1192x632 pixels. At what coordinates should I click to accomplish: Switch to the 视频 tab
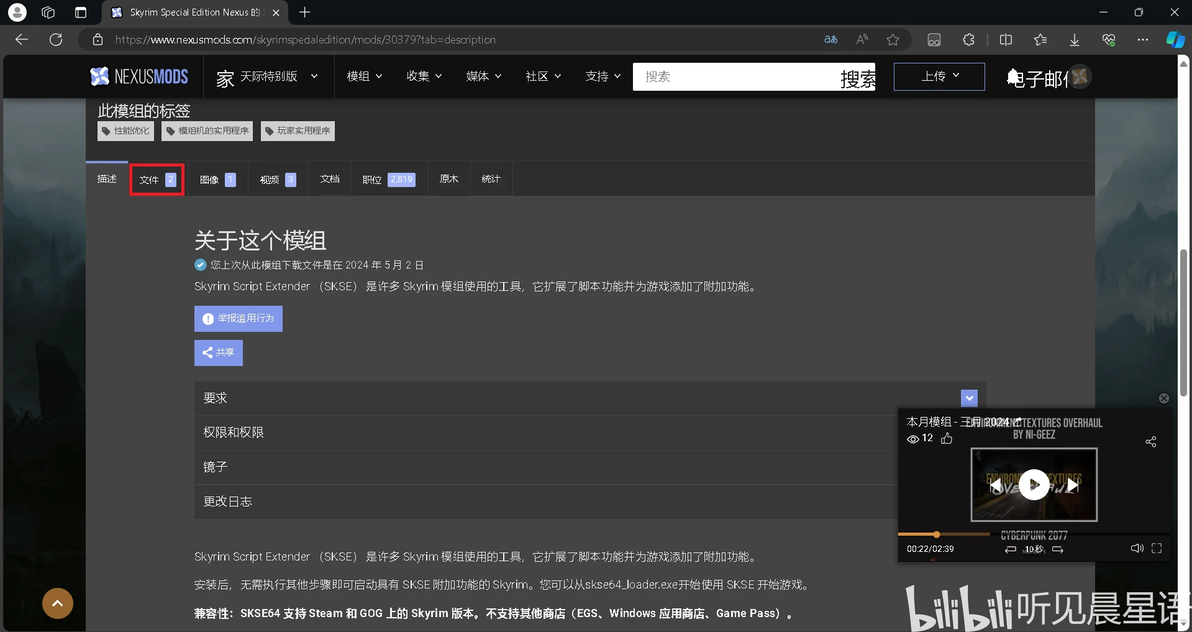click(x=277, y=179)
